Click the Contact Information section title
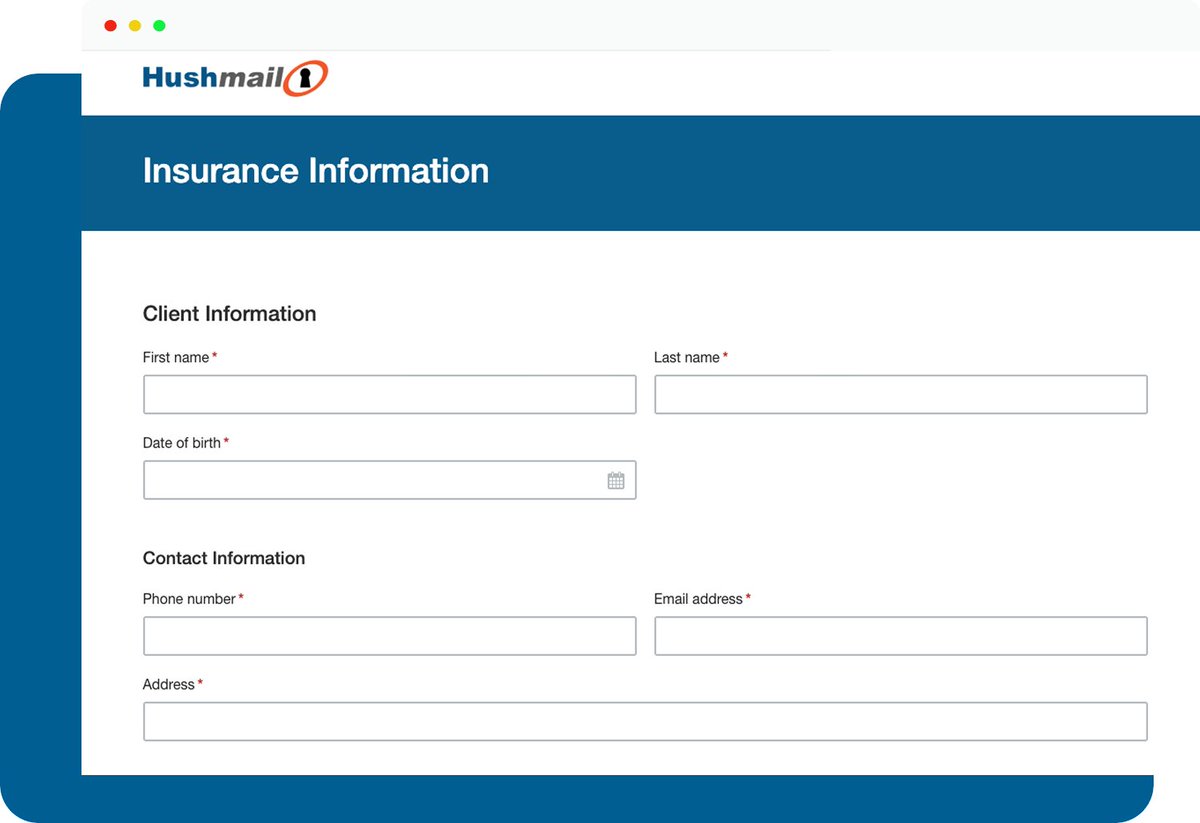1200x823 pixels. [x=224, y=558]
